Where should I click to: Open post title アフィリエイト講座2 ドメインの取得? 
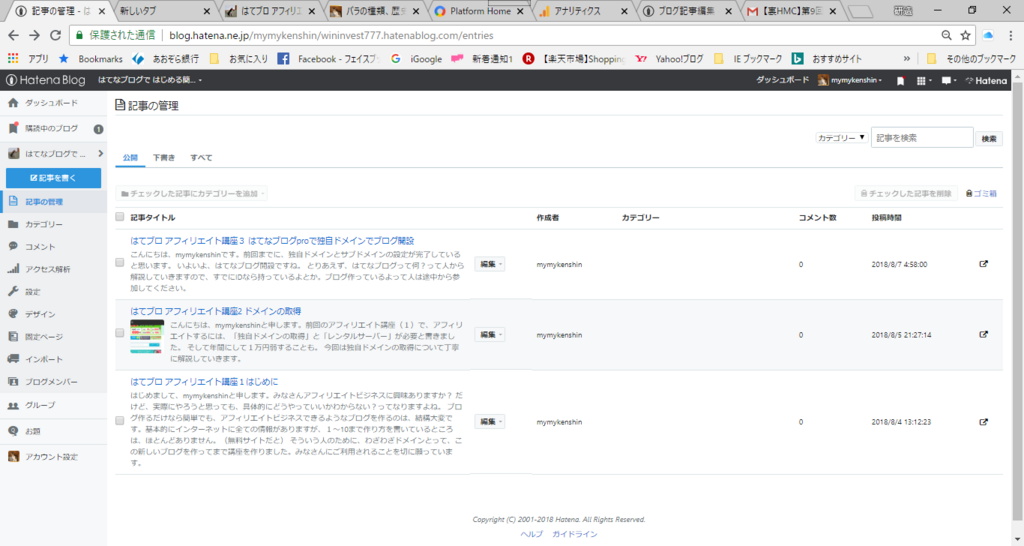[x=216, y=311]
